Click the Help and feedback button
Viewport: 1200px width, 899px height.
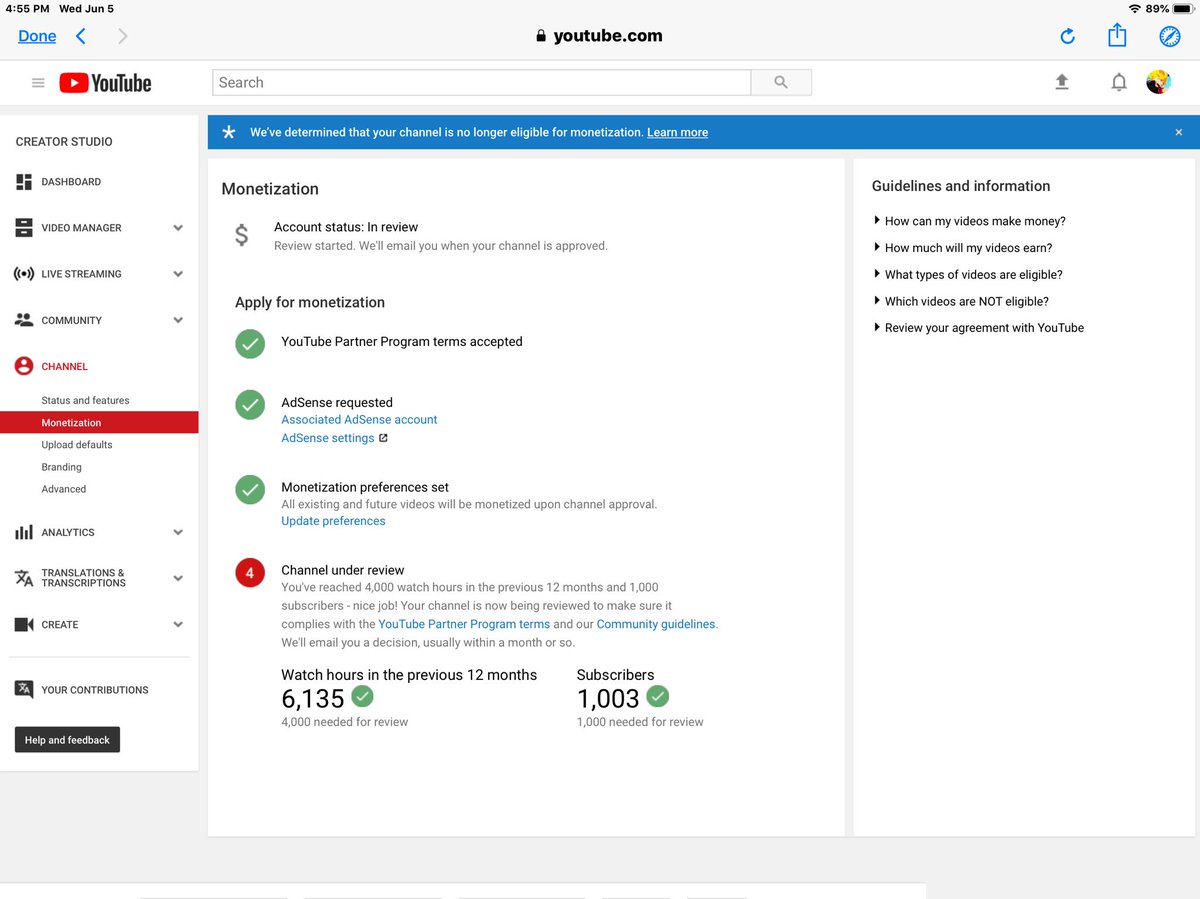click(67, 740)
